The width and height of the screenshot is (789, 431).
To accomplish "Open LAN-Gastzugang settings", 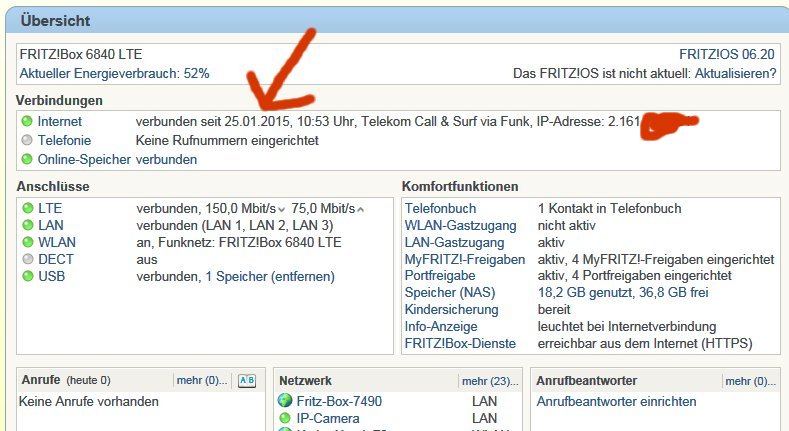I will click(x=454, y=243).
